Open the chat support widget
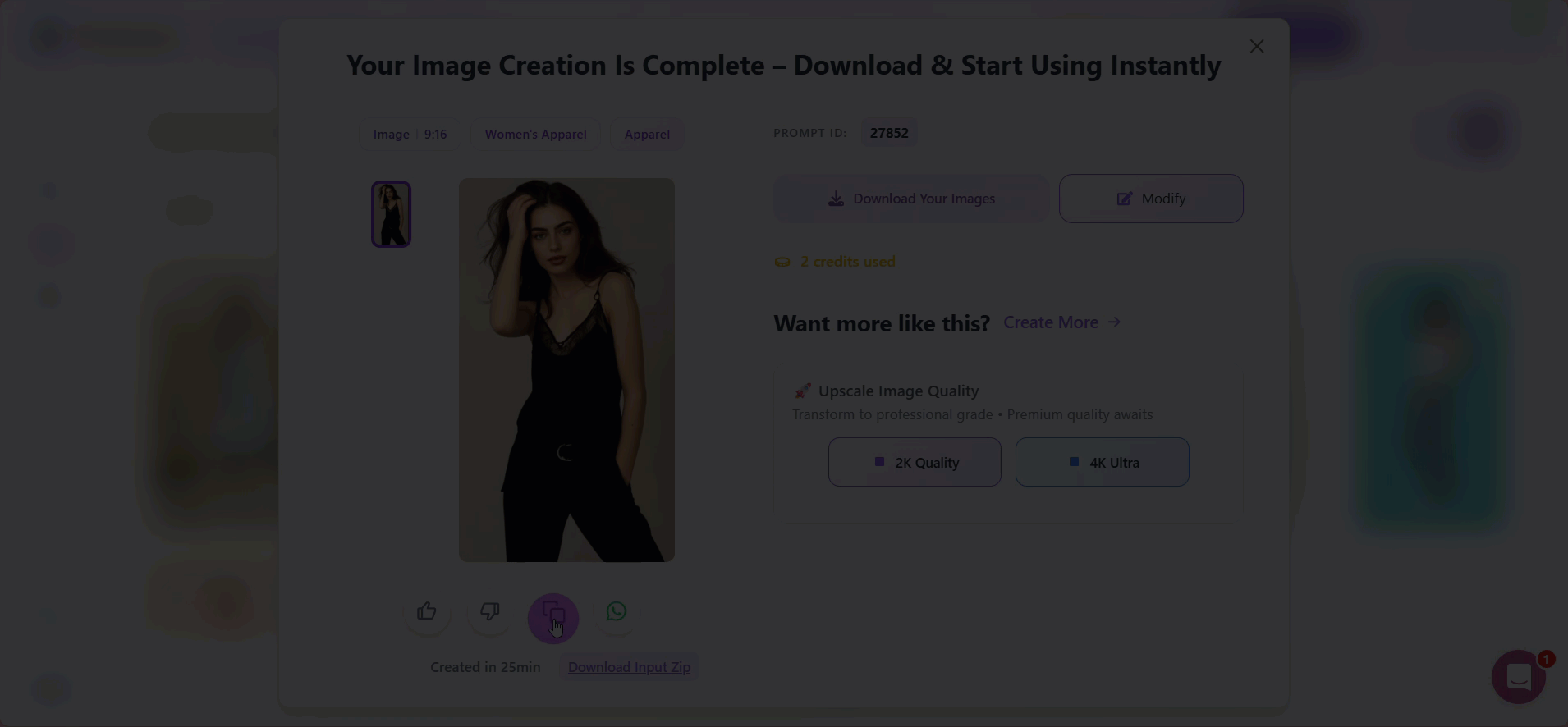 [x=1518, y=677]
